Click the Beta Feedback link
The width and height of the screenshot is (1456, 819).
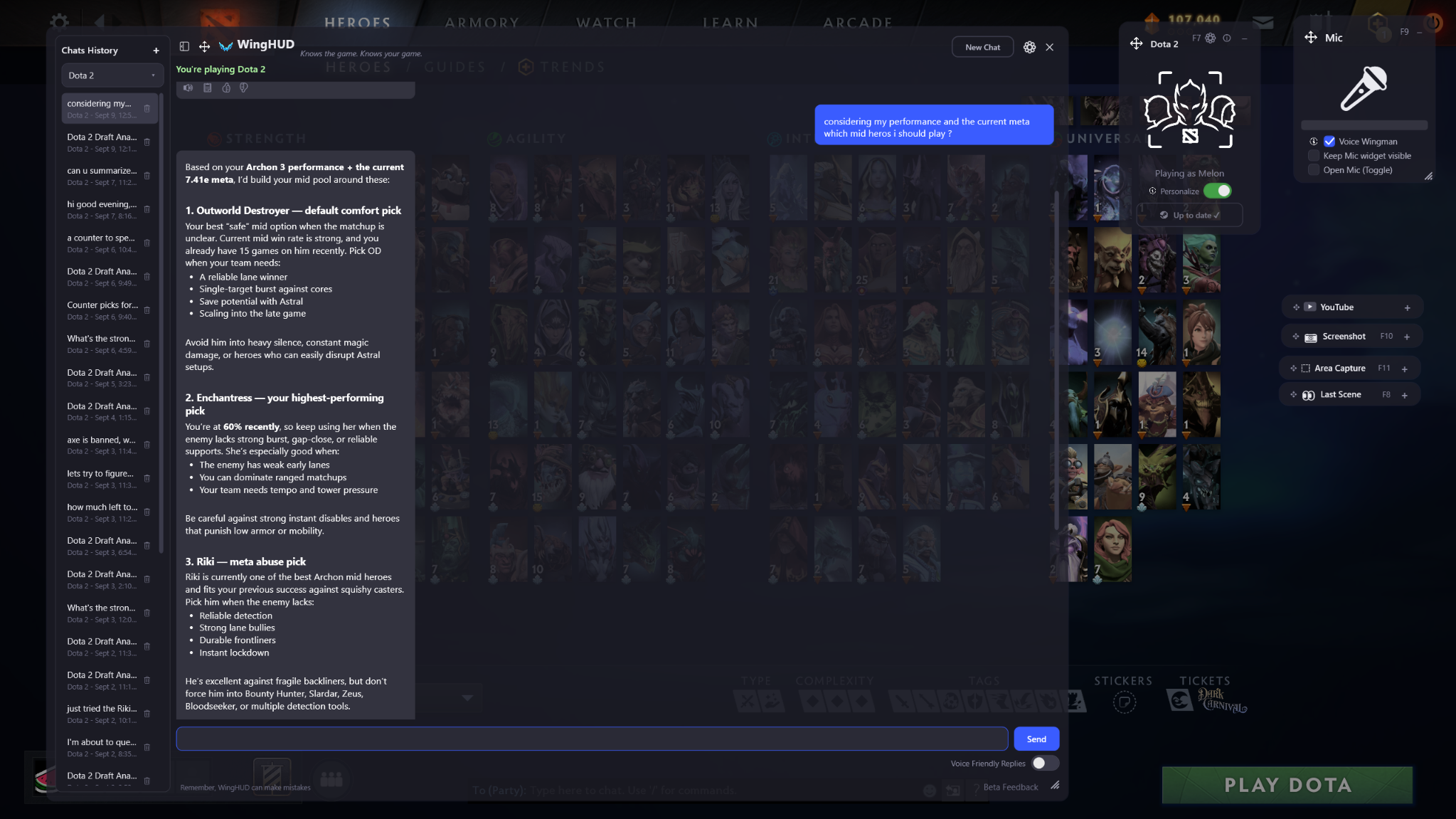click(1010, 787)
